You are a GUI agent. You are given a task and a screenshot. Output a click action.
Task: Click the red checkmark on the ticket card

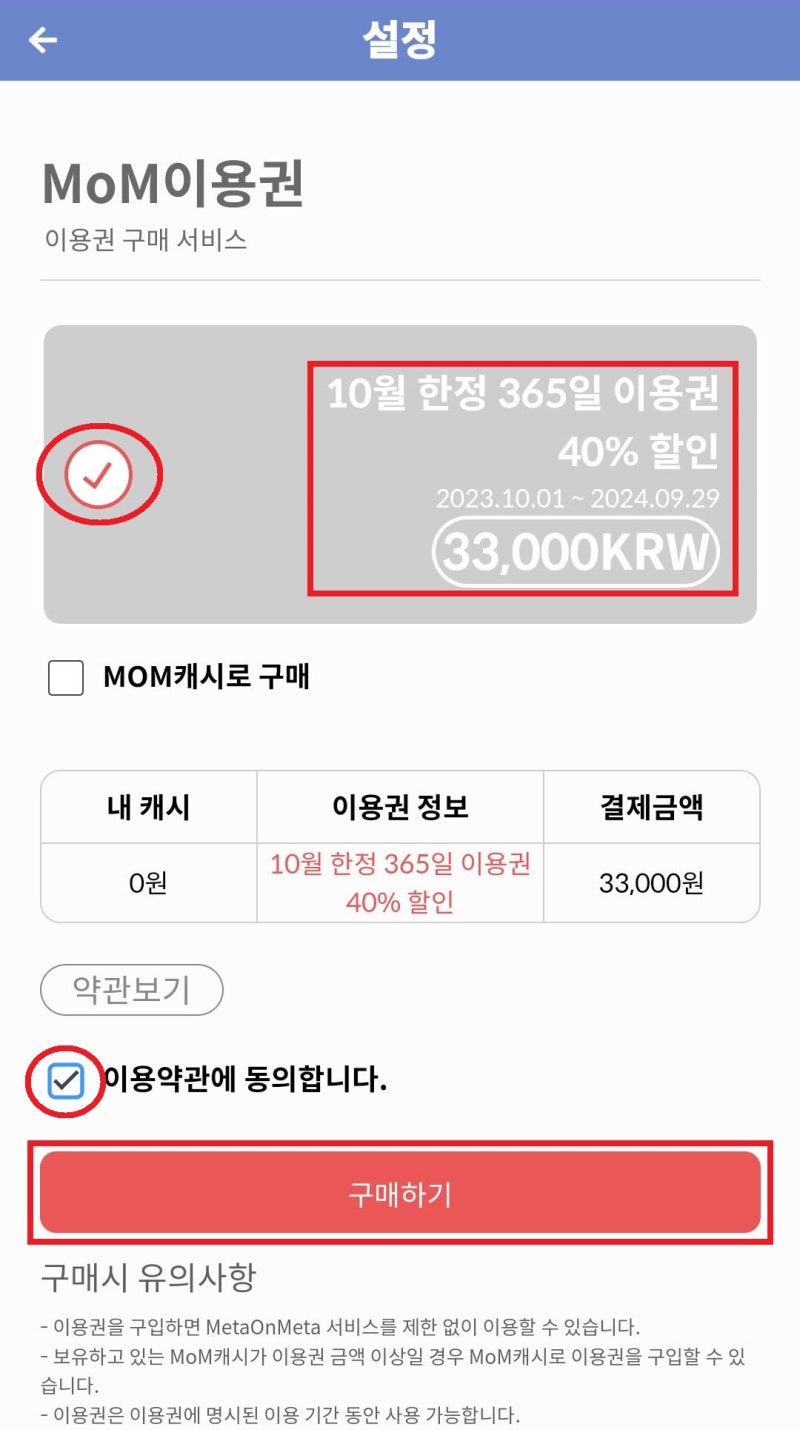pyautogui.click(x=99, y=473)
